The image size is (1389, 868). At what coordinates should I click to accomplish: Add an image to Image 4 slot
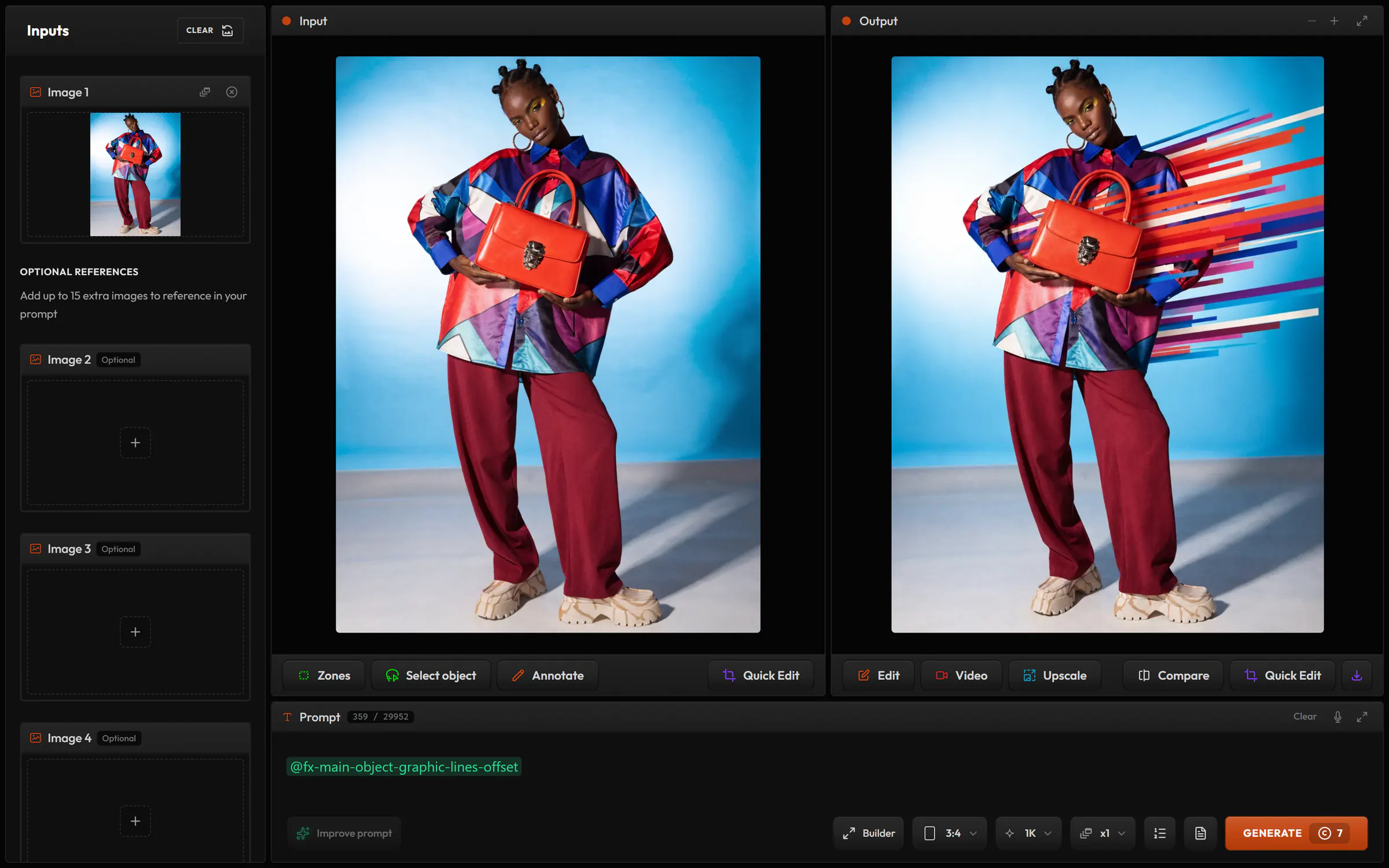pyautogui.click(x=135, y=821)
